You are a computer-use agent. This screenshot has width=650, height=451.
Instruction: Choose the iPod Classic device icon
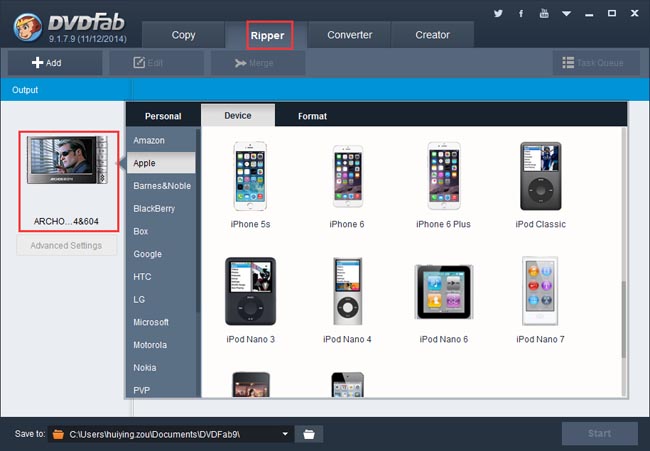pos(541,176)
